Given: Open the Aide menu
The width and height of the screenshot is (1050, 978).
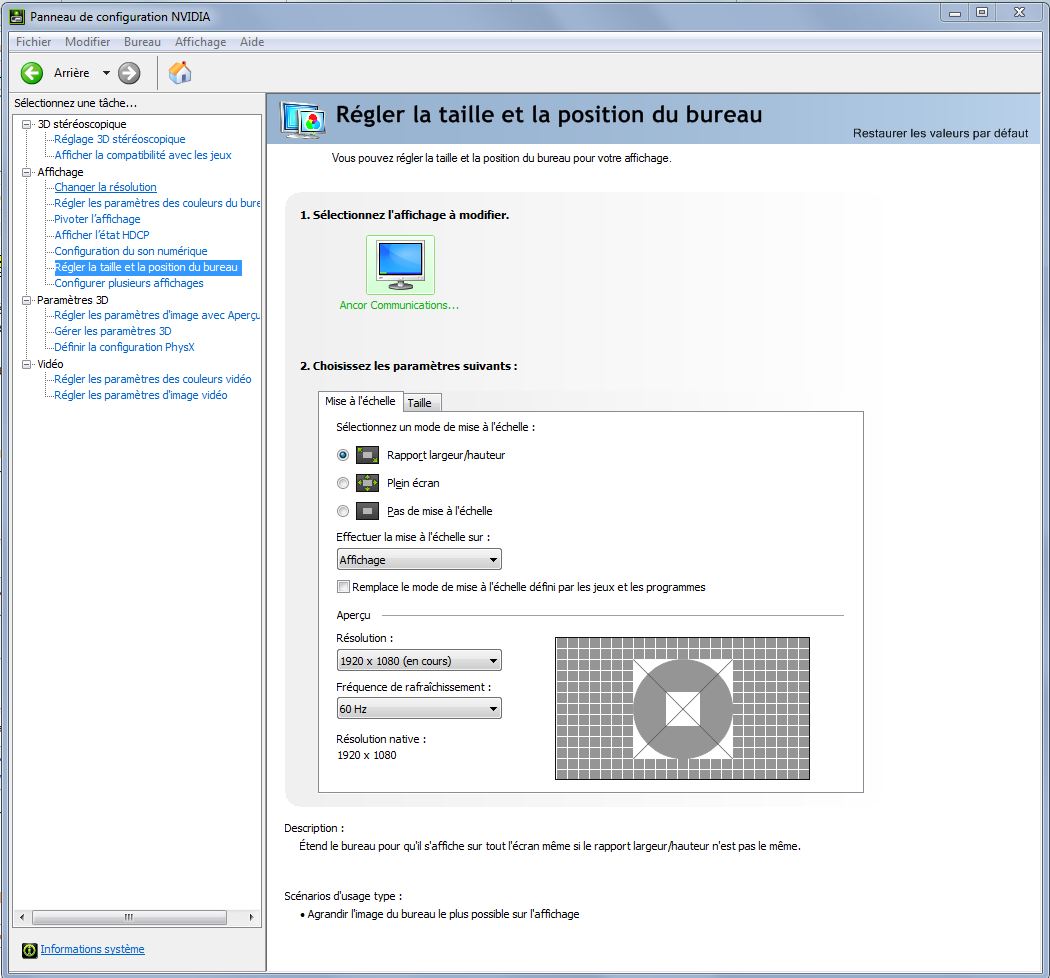Looking at the screenshot, I should coord(252,42).
